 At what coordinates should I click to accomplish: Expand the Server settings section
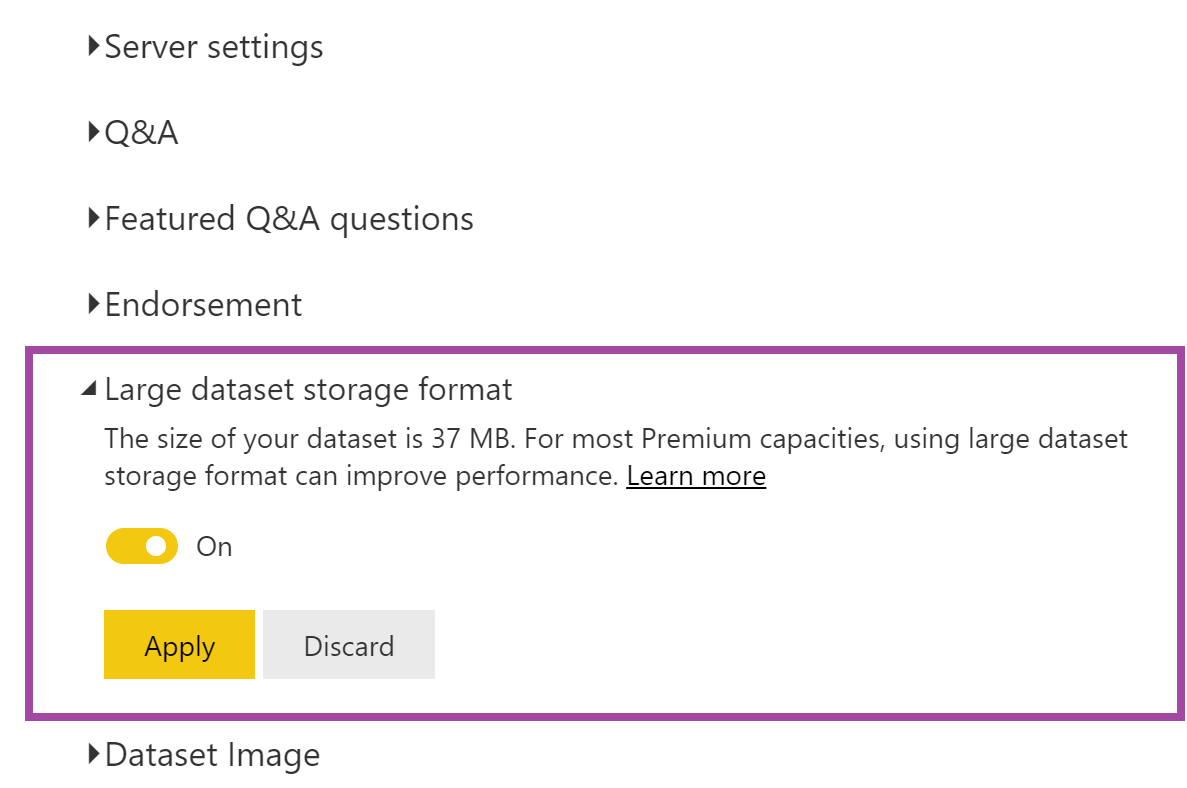[x=213, y=46]
